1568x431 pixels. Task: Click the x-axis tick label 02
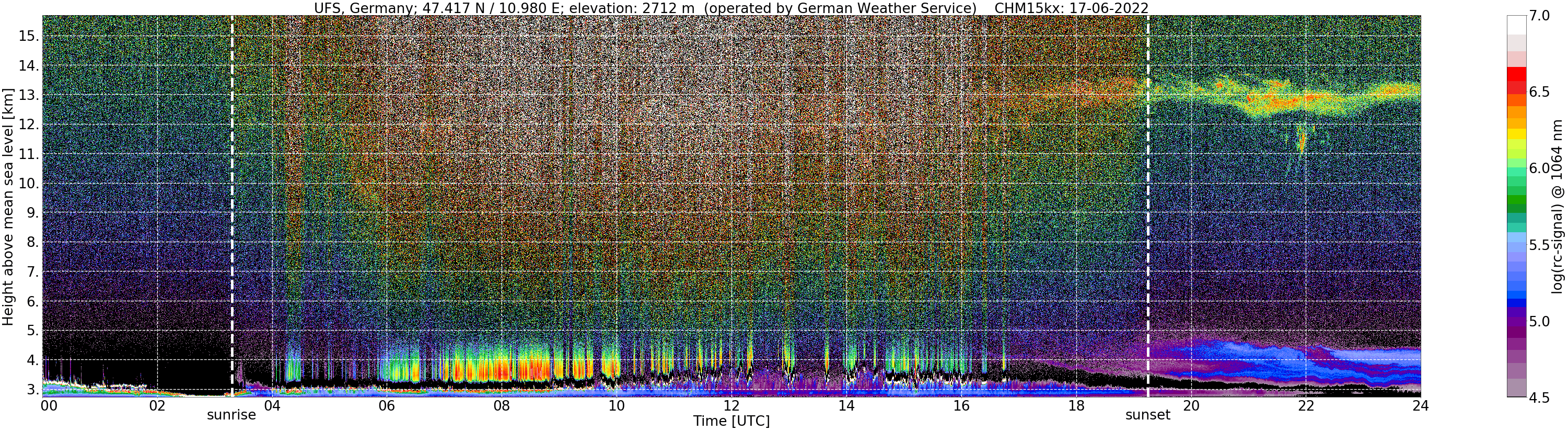pos(157,406)
